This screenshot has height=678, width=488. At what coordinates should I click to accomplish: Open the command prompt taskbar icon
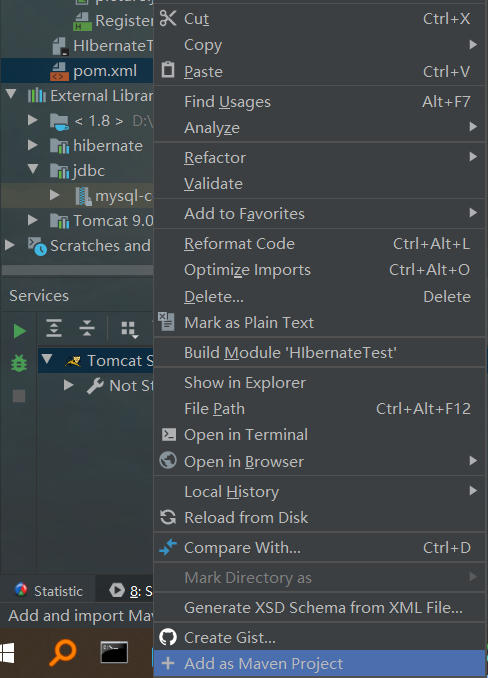(x=114, y=652)
